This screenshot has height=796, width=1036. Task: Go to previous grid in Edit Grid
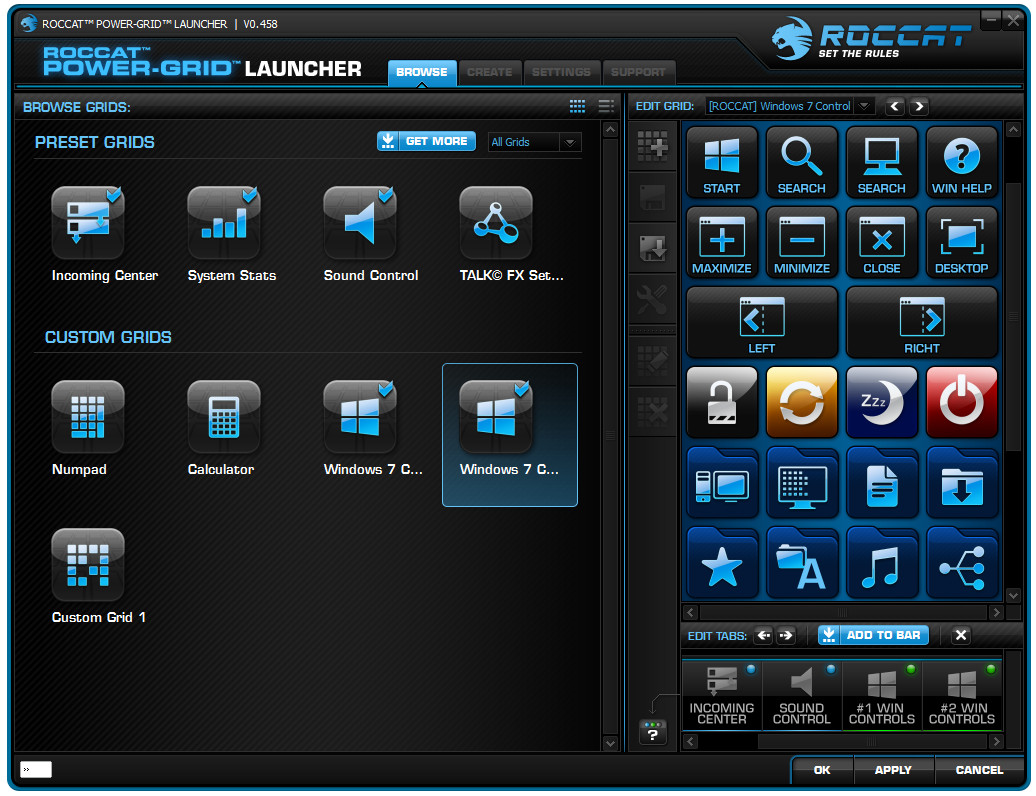[x=895, y=106]
